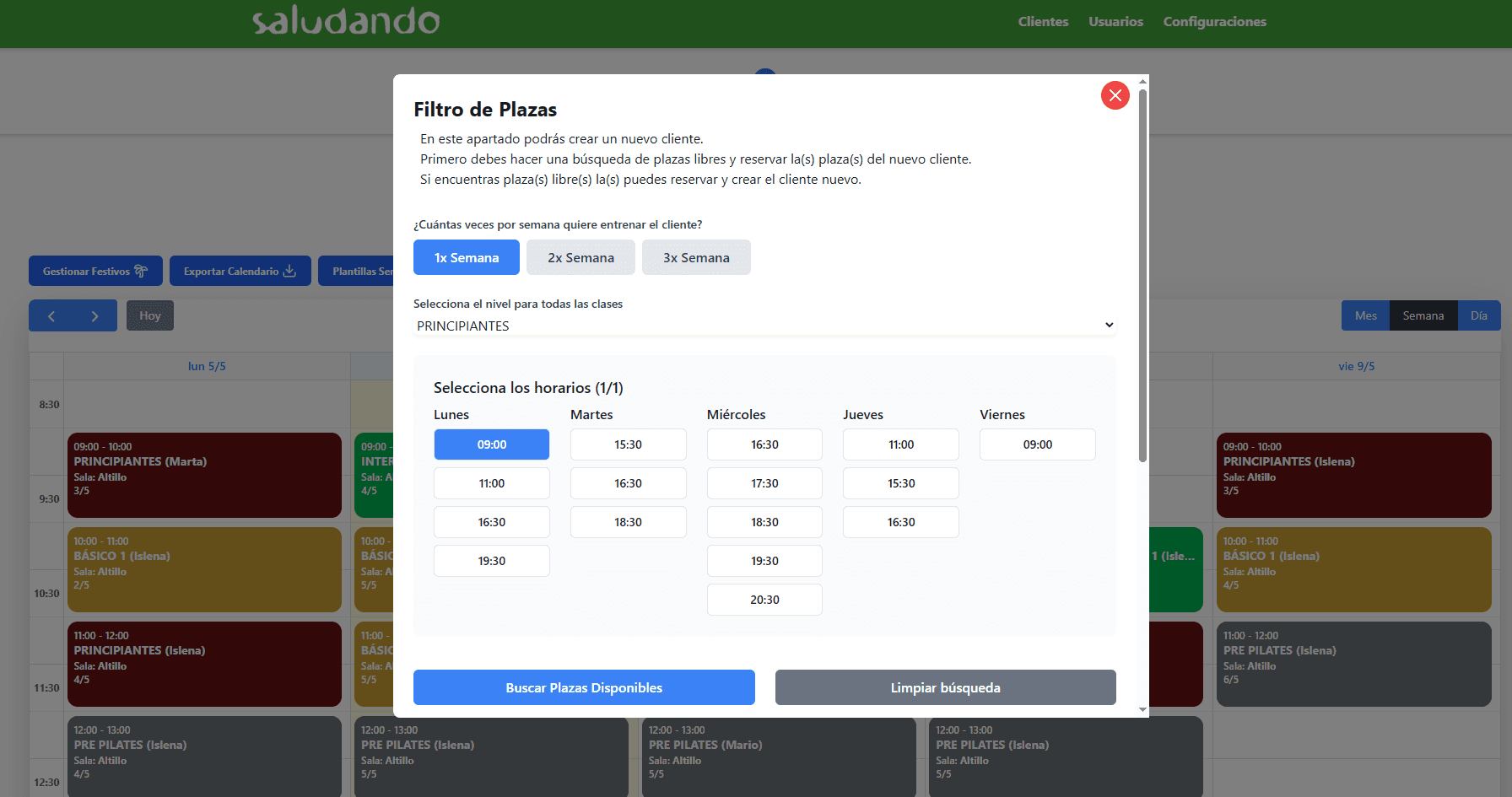The image size is (1512, 797).
Task: Select 1x Semana frequency option
Action: pyautogui.click(x=466, y=258)
